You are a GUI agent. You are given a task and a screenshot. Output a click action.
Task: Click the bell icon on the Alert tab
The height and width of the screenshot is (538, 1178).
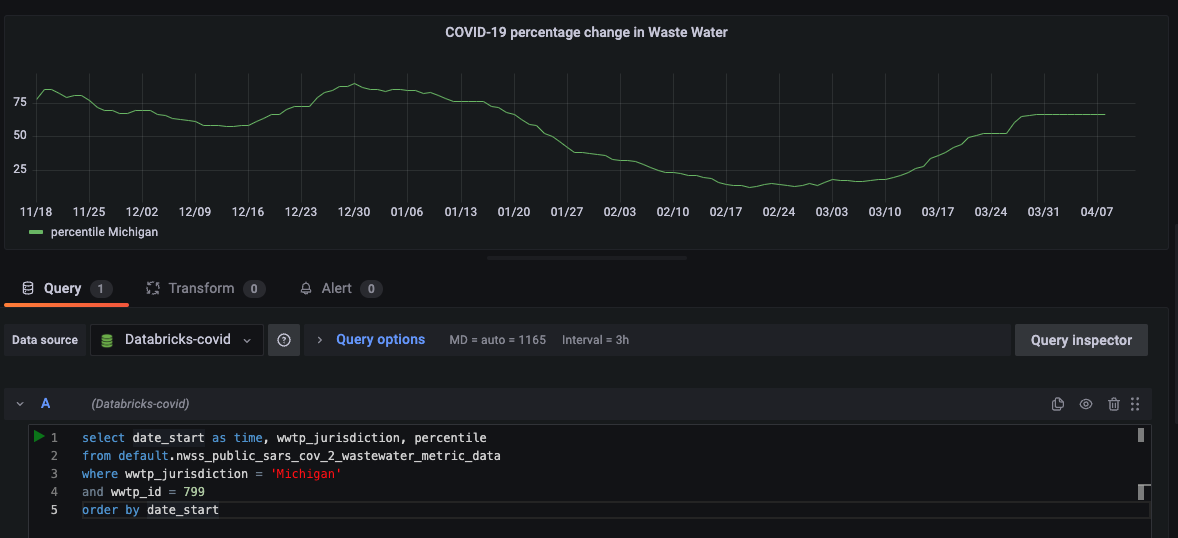click(306, 288)
